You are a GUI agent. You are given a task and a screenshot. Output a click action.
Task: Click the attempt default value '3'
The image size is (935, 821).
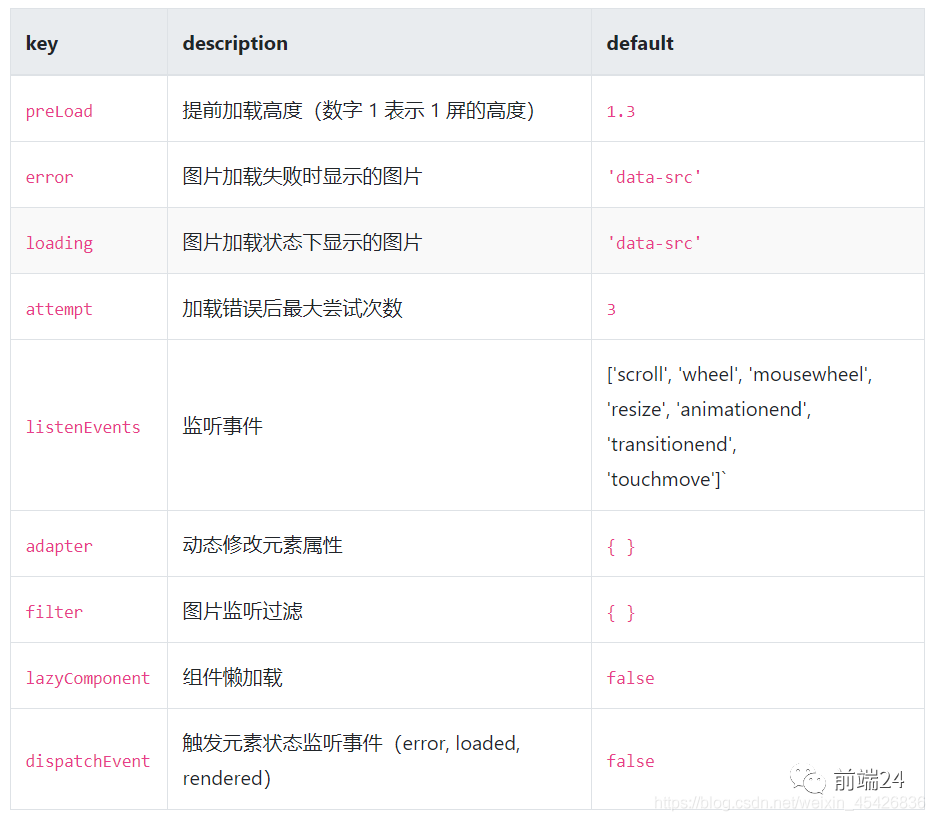(x=611, y=309)
